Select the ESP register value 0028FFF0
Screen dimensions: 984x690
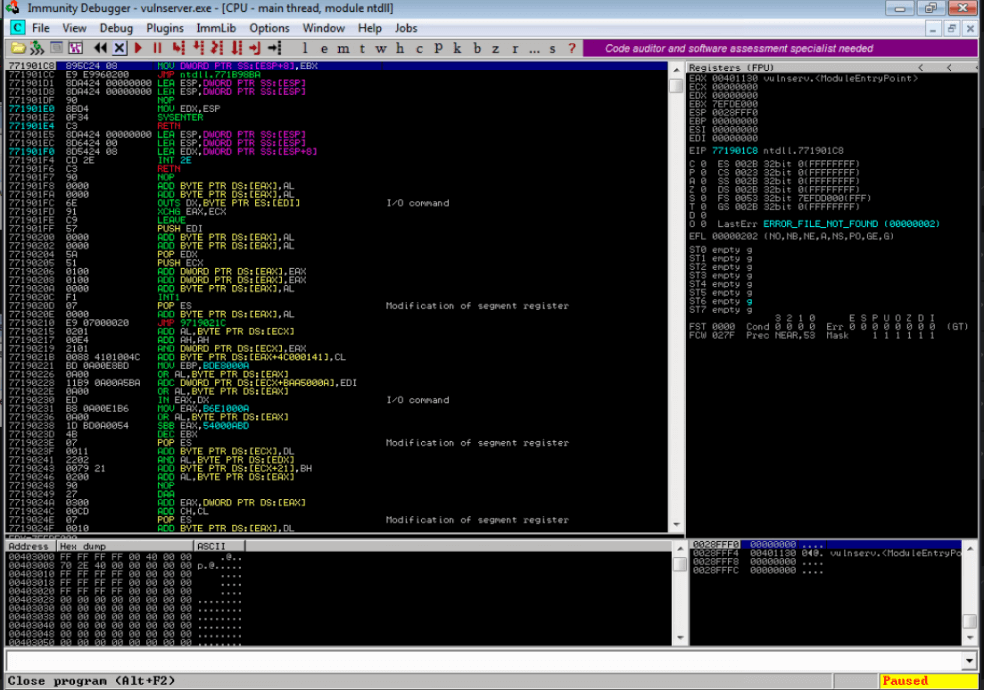(734, 113)
